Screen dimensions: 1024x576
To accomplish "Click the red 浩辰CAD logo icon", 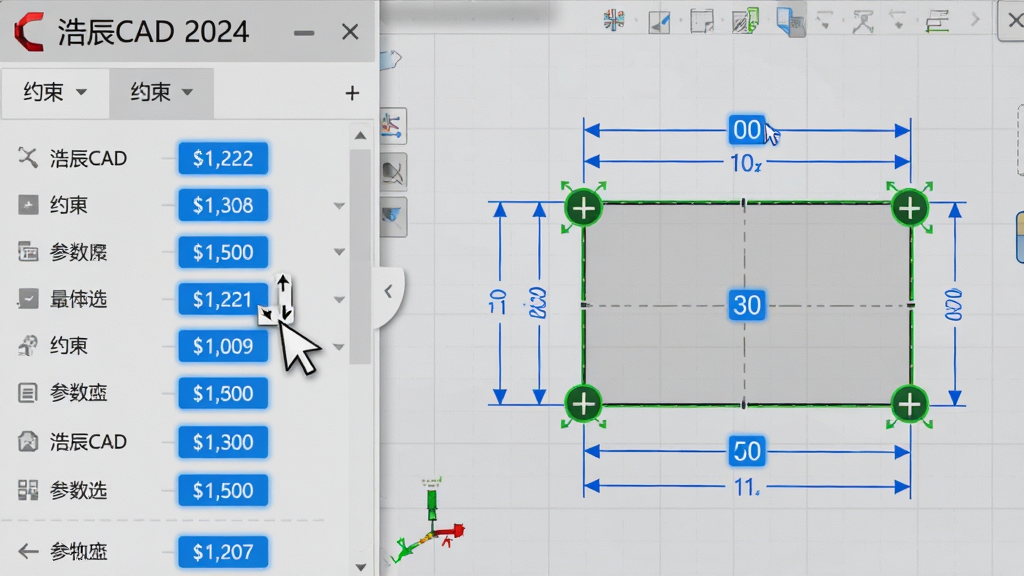I will click(30, 31).
